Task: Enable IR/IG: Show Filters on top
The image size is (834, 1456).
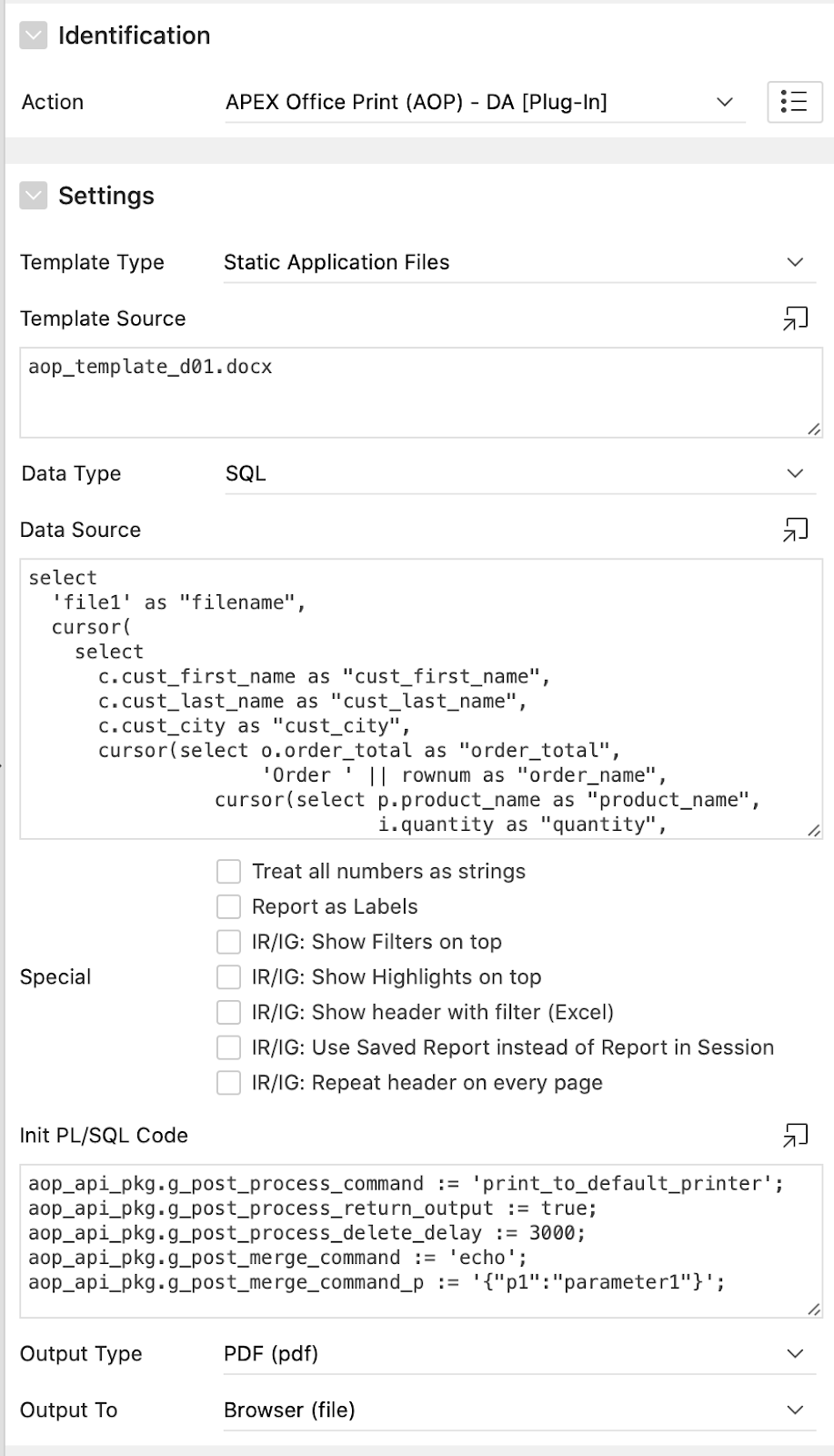Action: (228, 942)
